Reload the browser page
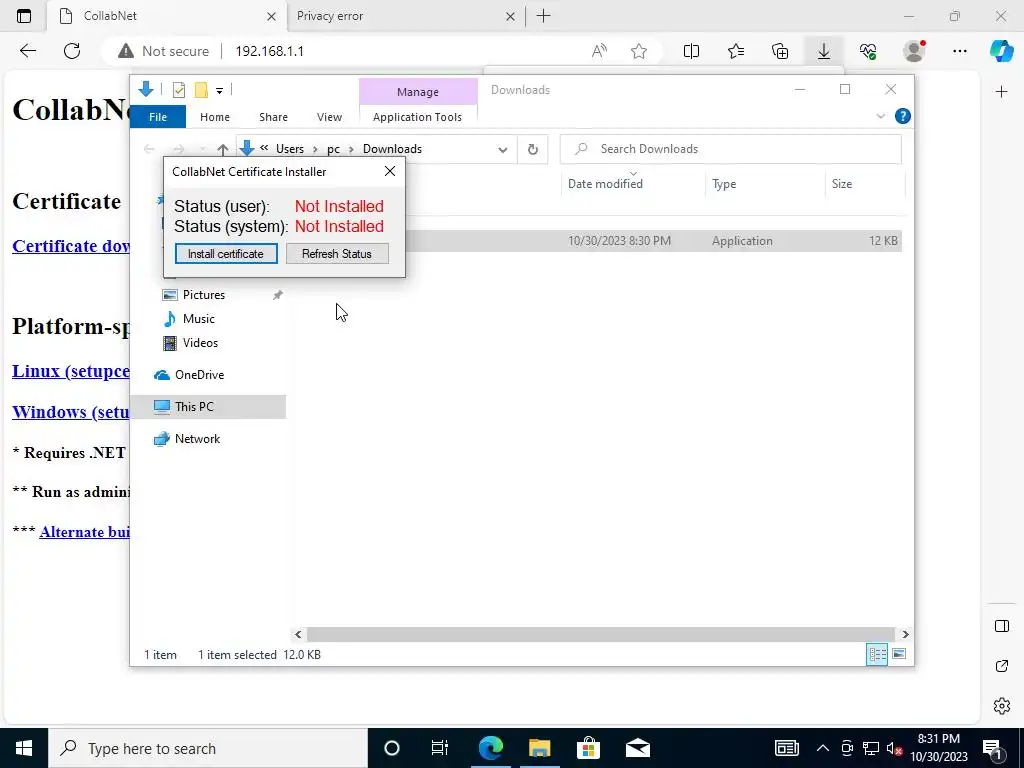Screen dimensions: 1024x768 72,51
